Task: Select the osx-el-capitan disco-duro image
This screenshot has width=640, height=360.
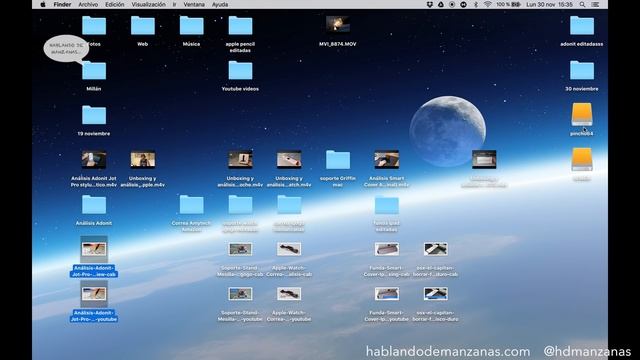Action: 435,294
